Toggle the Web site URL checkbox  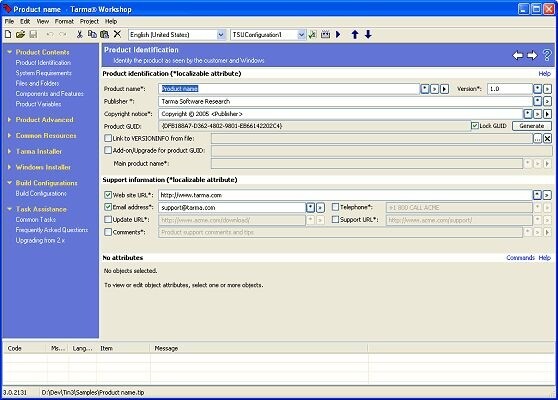tap(108, 195)
